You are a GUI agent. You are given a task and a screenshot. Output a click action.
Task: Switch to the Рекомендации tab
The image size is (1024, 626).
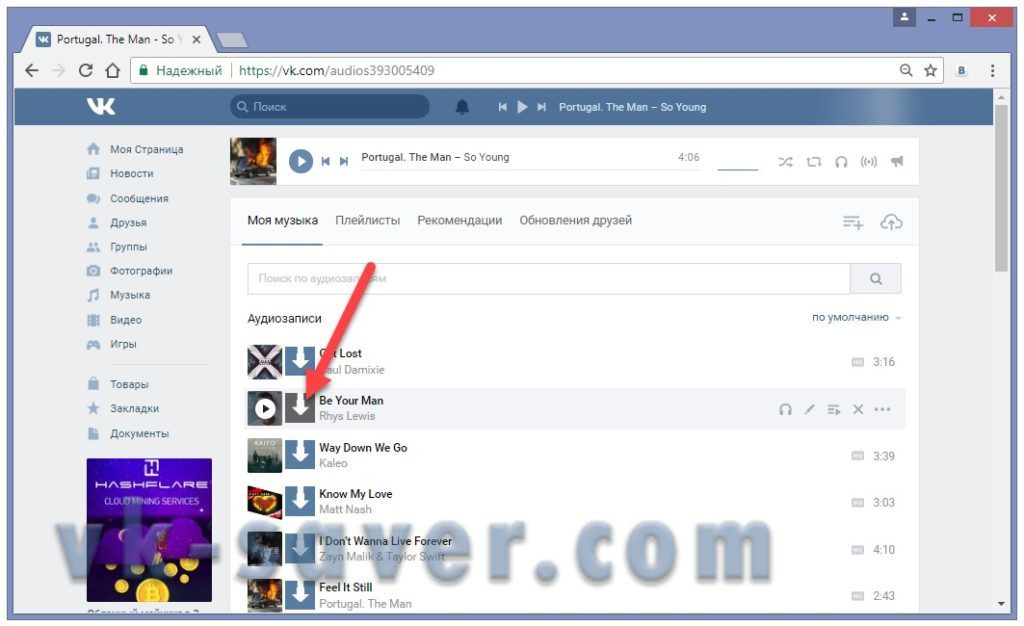click(460, 221)
